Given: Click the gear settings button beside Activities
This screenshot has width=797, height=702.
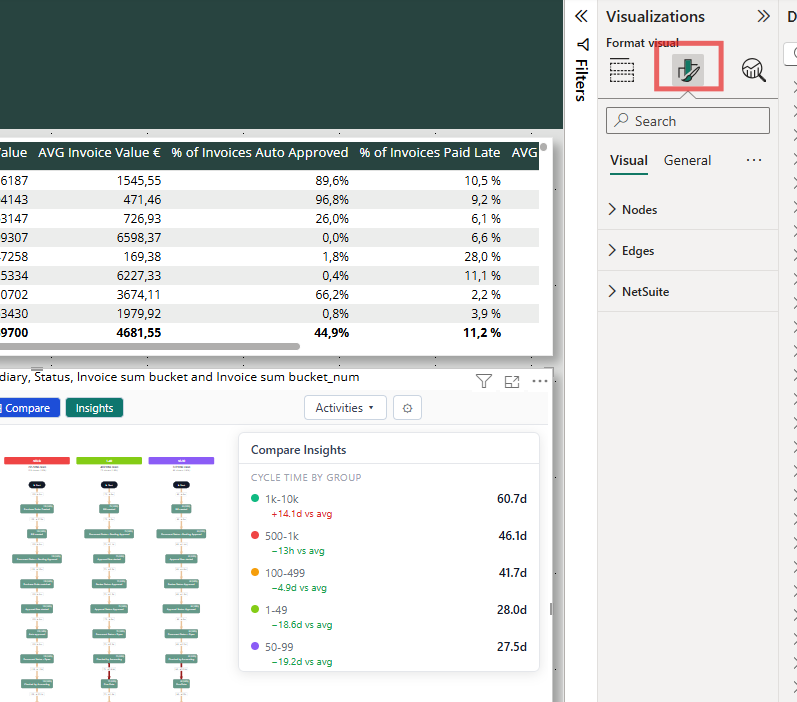Looking at the screenshot, I should [x=407, y=408].
